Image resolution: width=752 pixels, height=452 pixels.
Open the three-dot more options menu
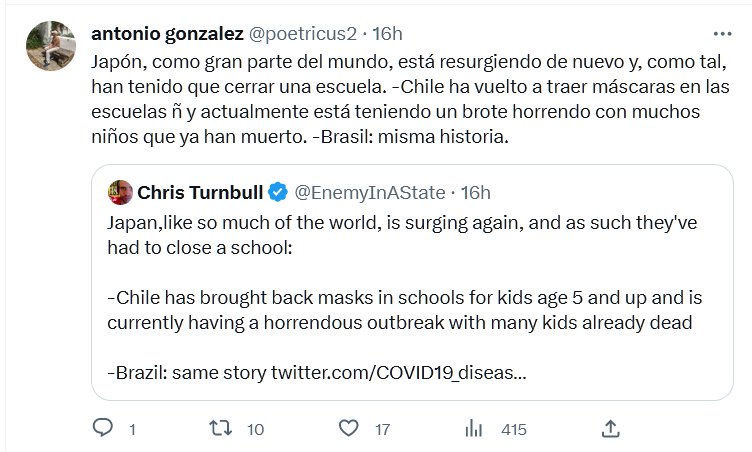pyautogui.click(x=721, y=33)
